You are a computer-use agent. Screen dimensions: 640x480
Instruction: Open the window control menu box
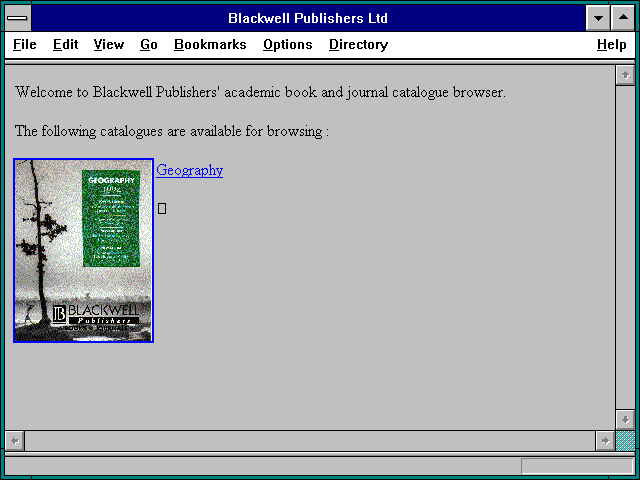18,18
